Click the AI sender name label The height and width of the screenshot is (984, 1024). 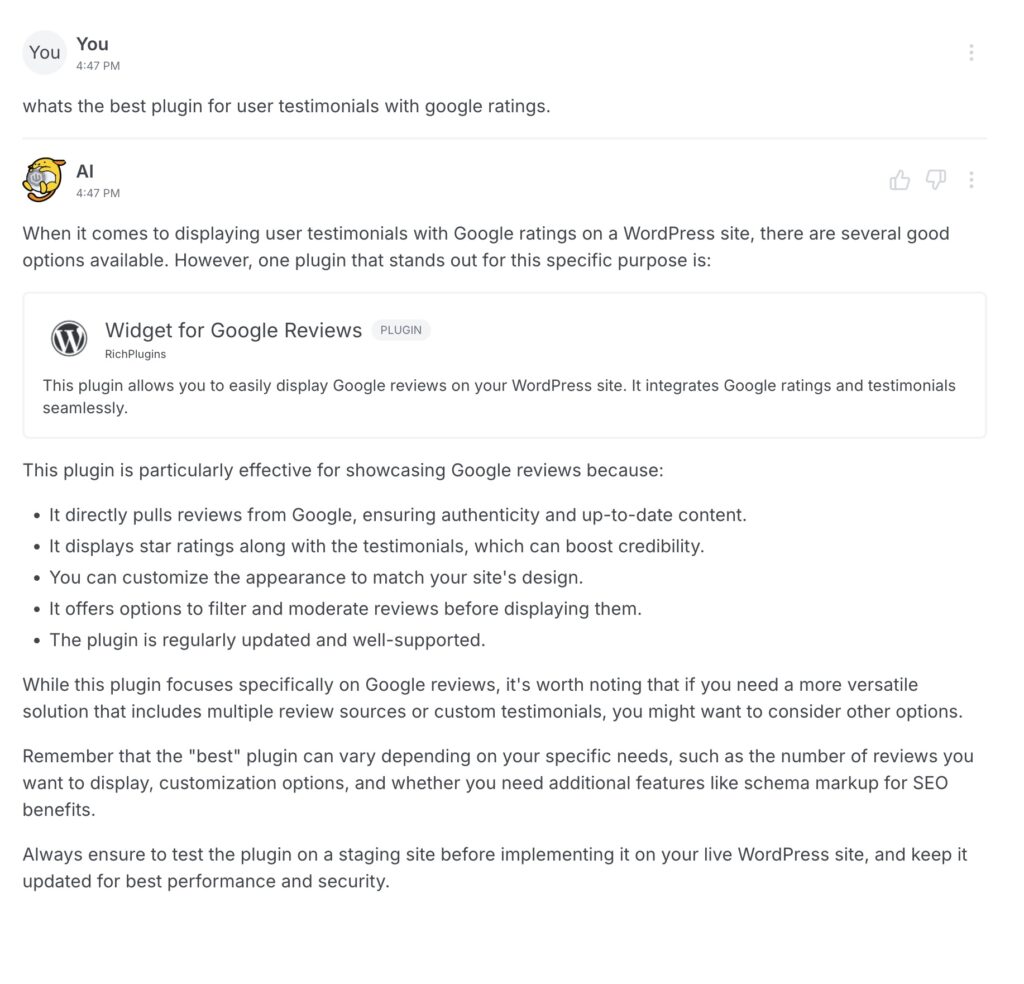85,171
